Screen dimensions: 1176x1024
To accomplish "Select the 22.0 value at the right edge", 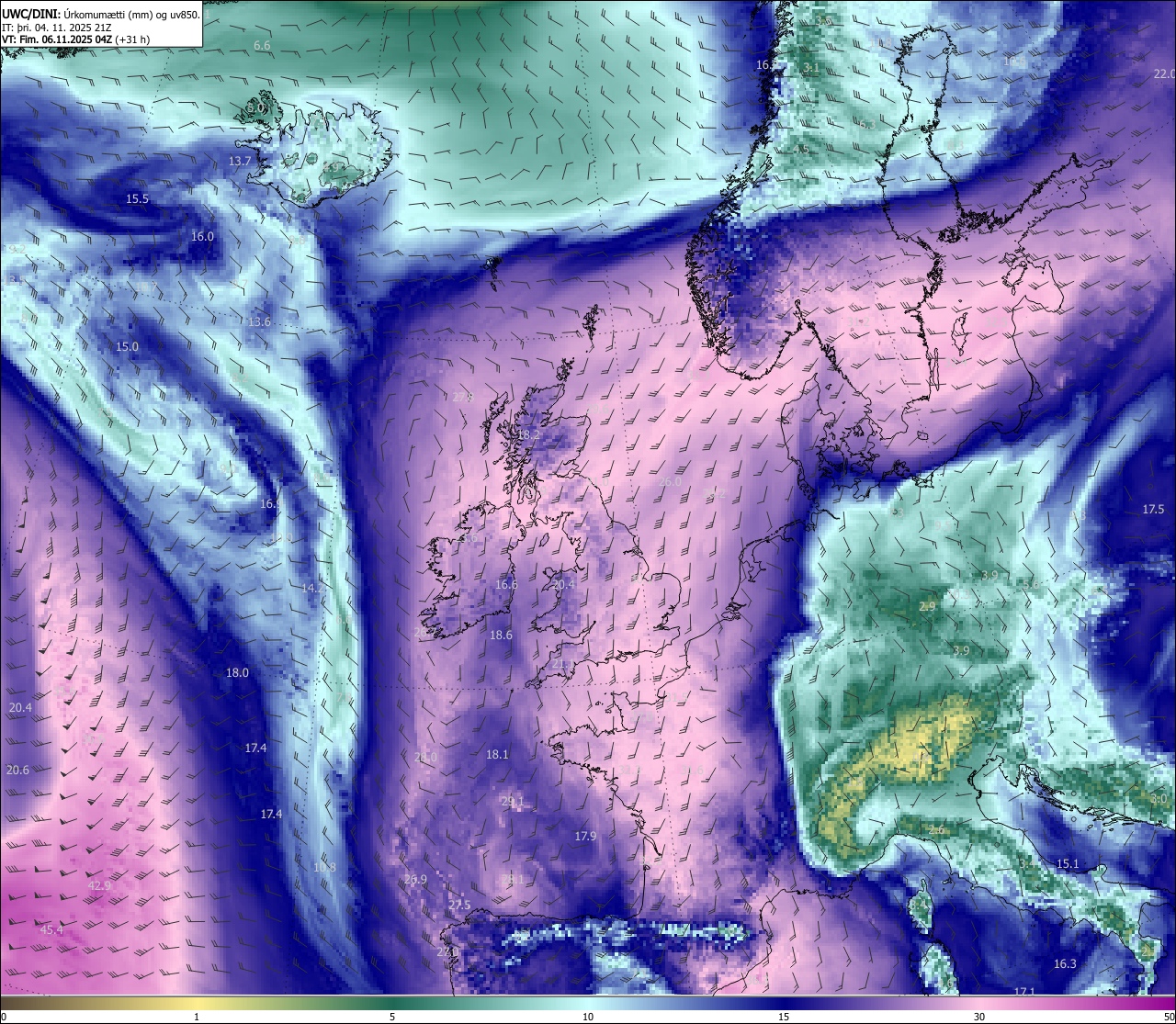I will 1164,73.
